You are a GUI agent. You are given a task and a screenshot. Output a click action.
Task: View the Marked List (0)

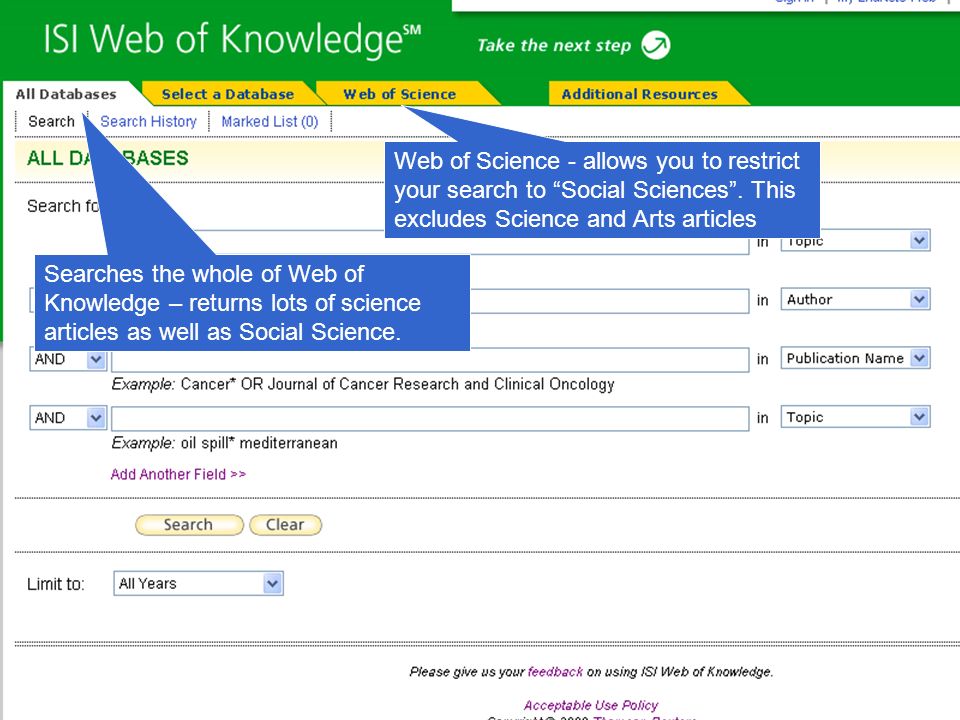[270, 121]
